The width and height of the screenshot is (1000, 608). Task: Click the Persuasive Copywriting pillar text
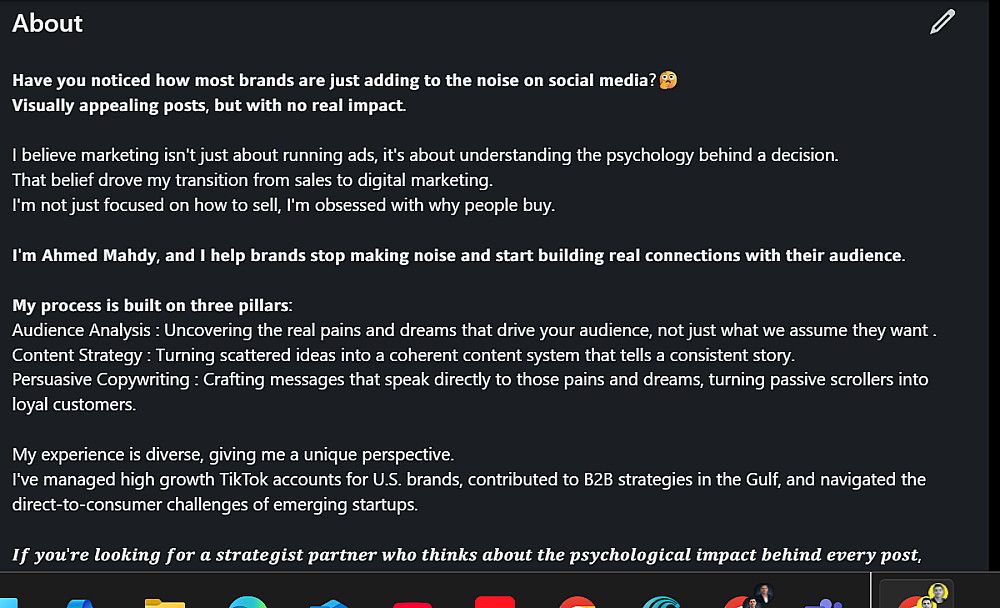[x=470, y=380]
